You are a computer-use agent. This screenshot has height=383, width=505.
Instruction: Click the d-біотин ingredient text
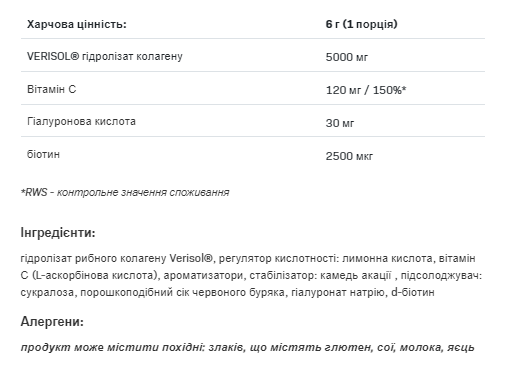click(413, 292)
